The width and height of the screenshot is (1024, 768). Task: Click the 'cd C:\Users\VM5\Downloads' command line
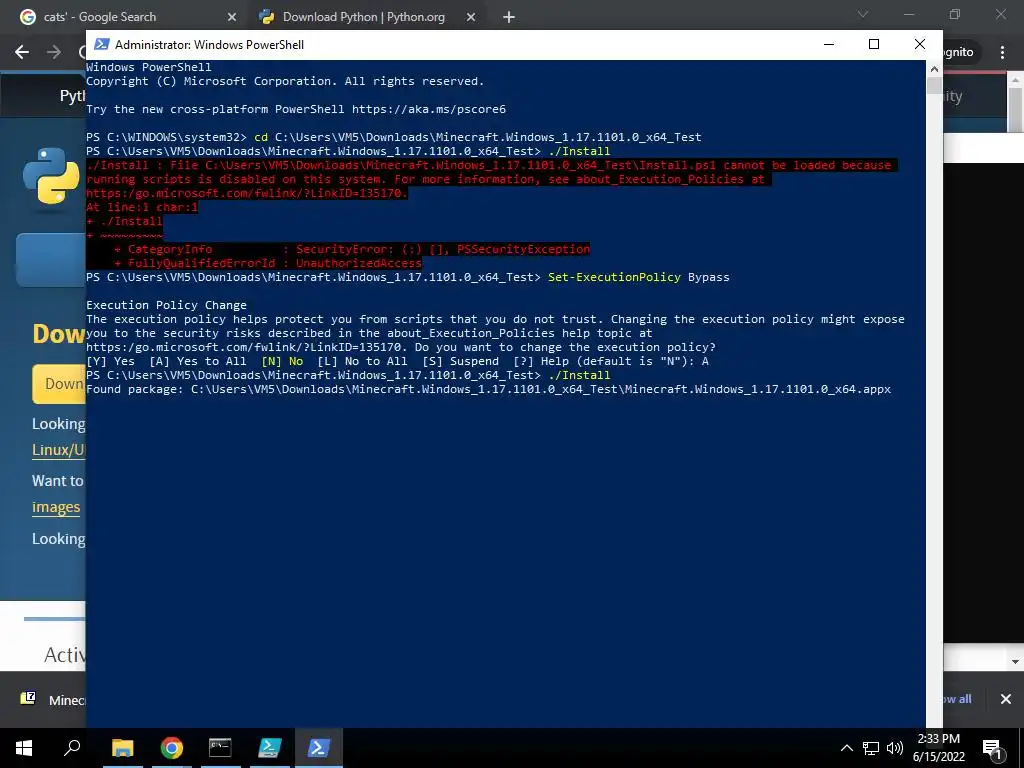(x=477, y=137)
